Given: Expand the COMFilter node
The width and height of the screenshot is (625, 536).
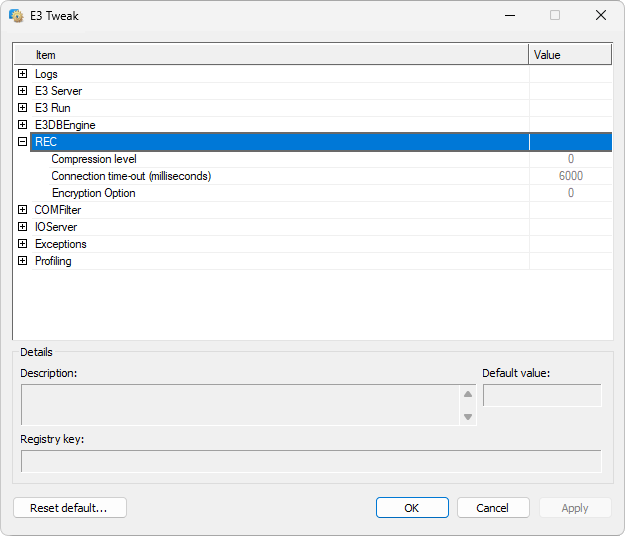Looking at the screenshot, I should click(22, 210).
